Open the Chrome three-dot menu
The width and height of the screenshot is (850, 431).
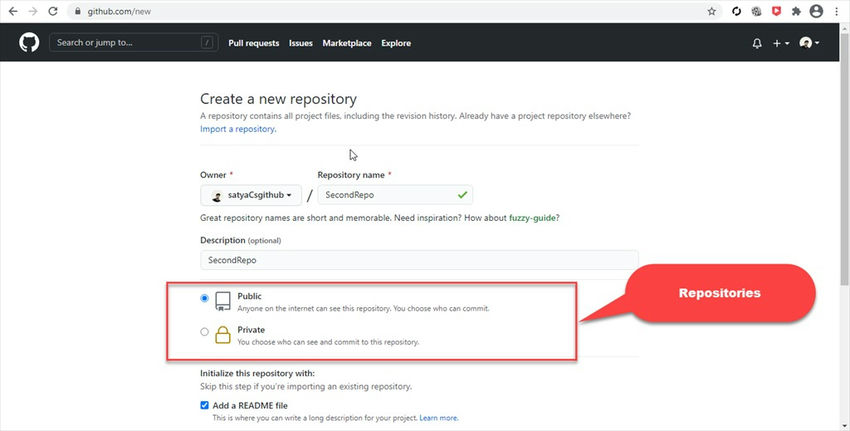pos(836,11)
